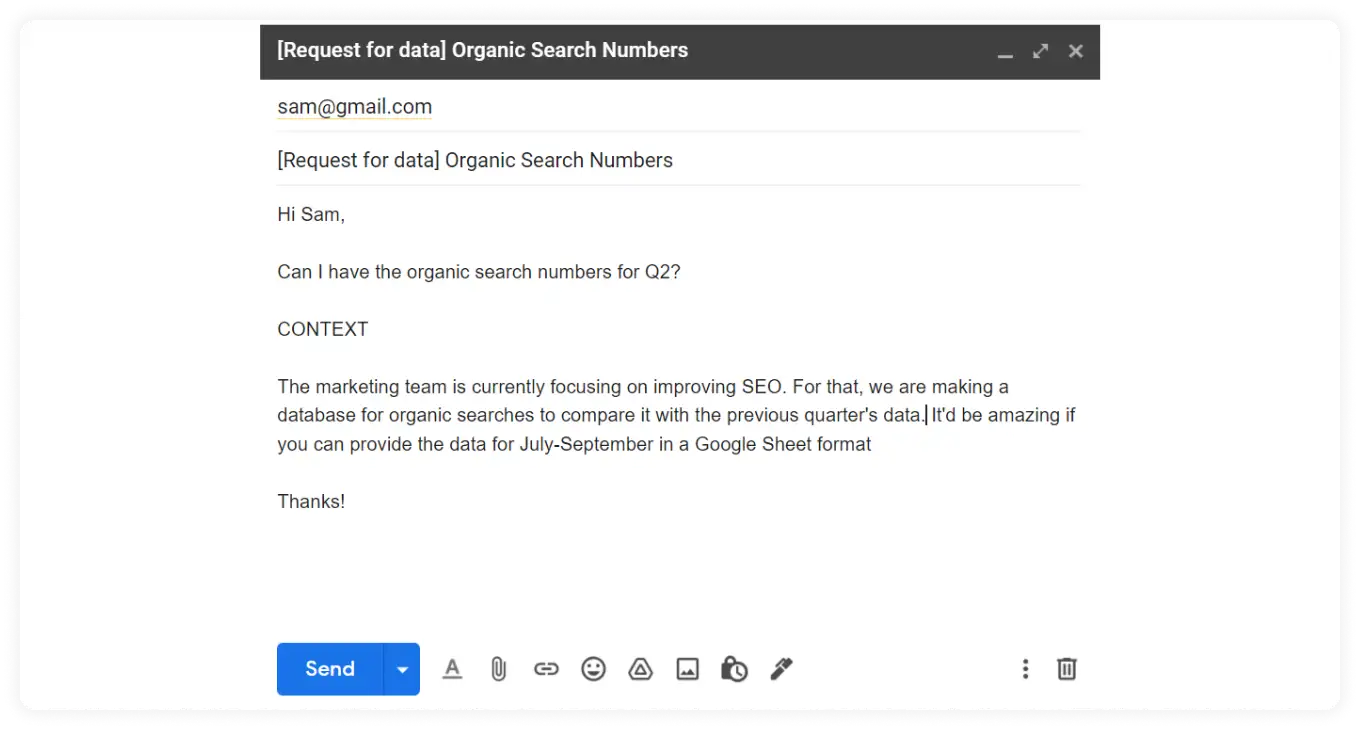Close the compose window
Screen dimensions: 1360x730
(x=1075, y=51)
